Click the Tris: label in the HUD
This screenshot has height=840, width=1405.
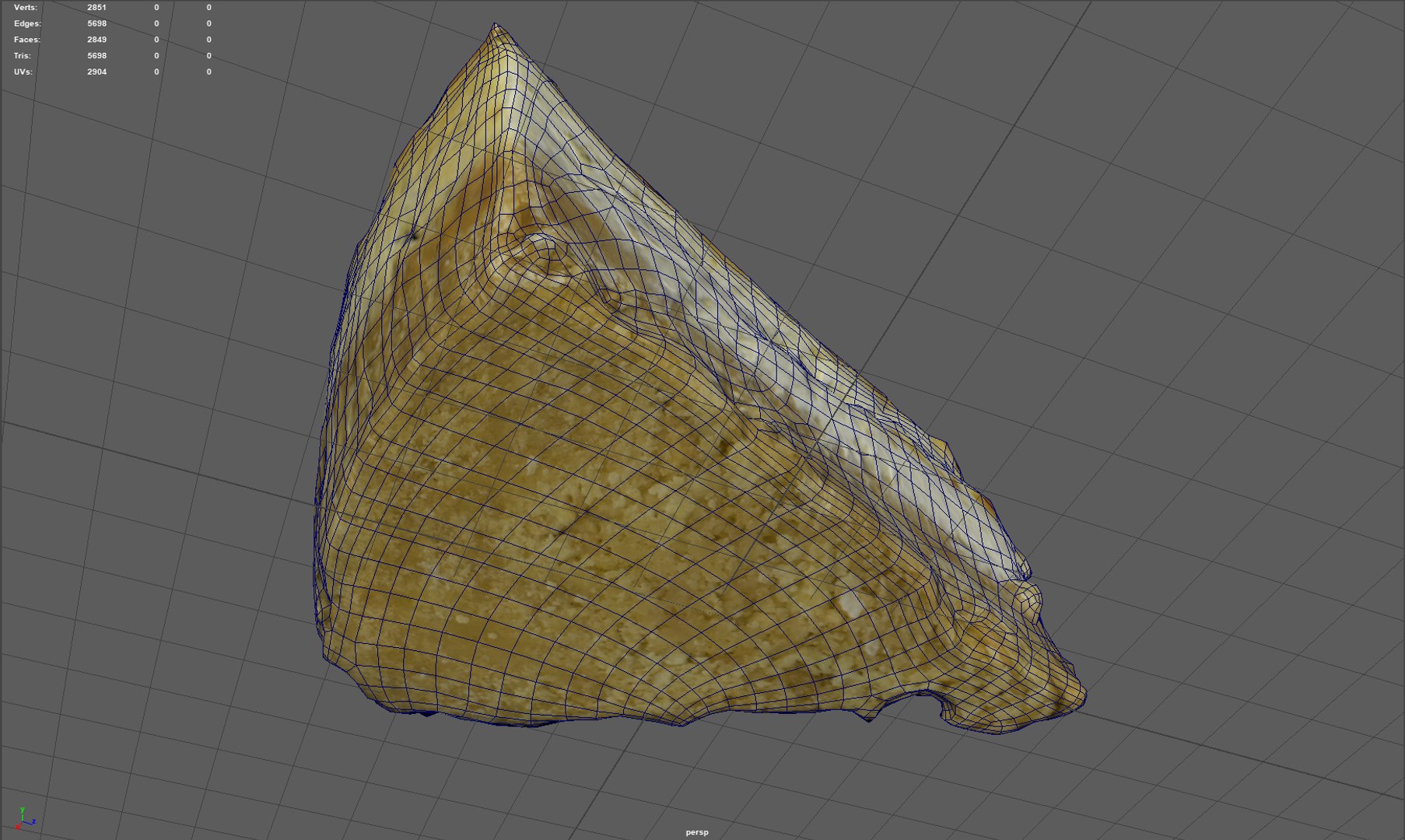pos(23,56)
